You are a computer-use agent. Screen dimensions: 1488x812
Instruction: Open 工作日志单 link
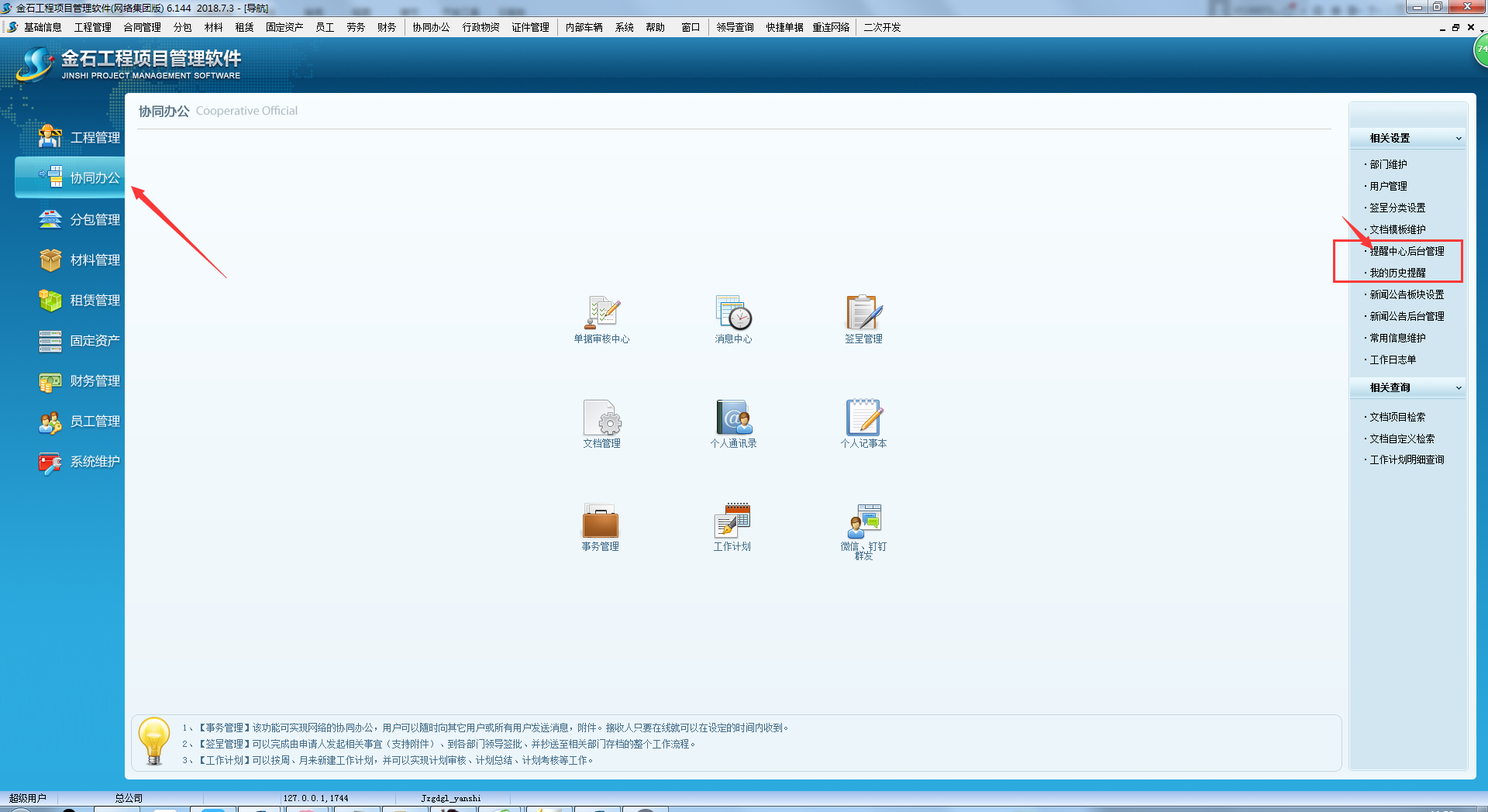[1393, 360]
